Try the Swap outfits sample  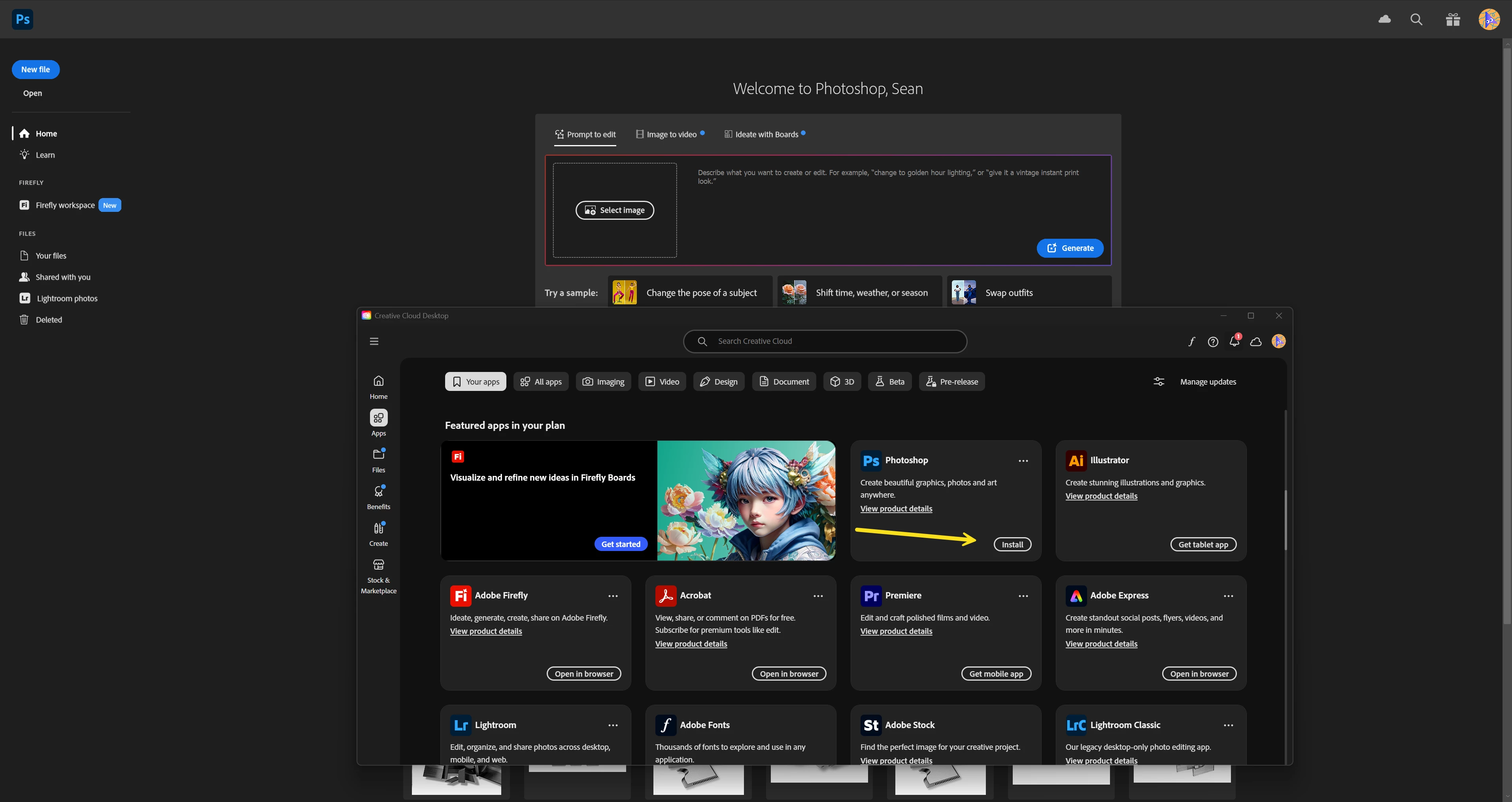(x=1029, y=292)
